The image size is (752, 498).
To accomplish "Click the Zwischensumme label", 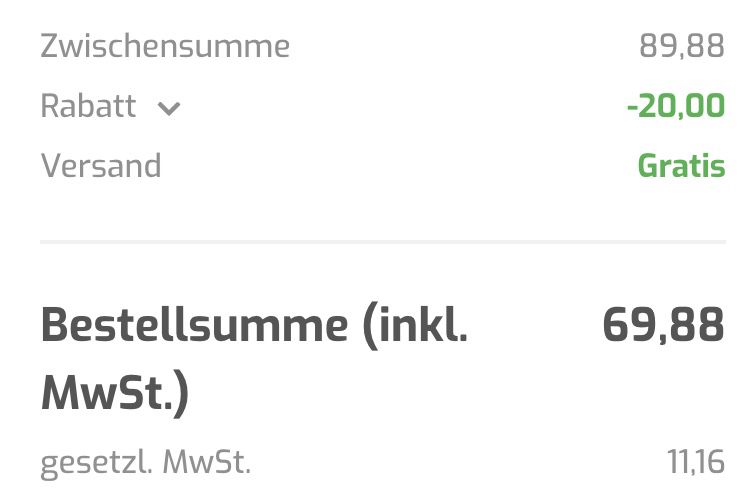I will (x=165, y=46).
